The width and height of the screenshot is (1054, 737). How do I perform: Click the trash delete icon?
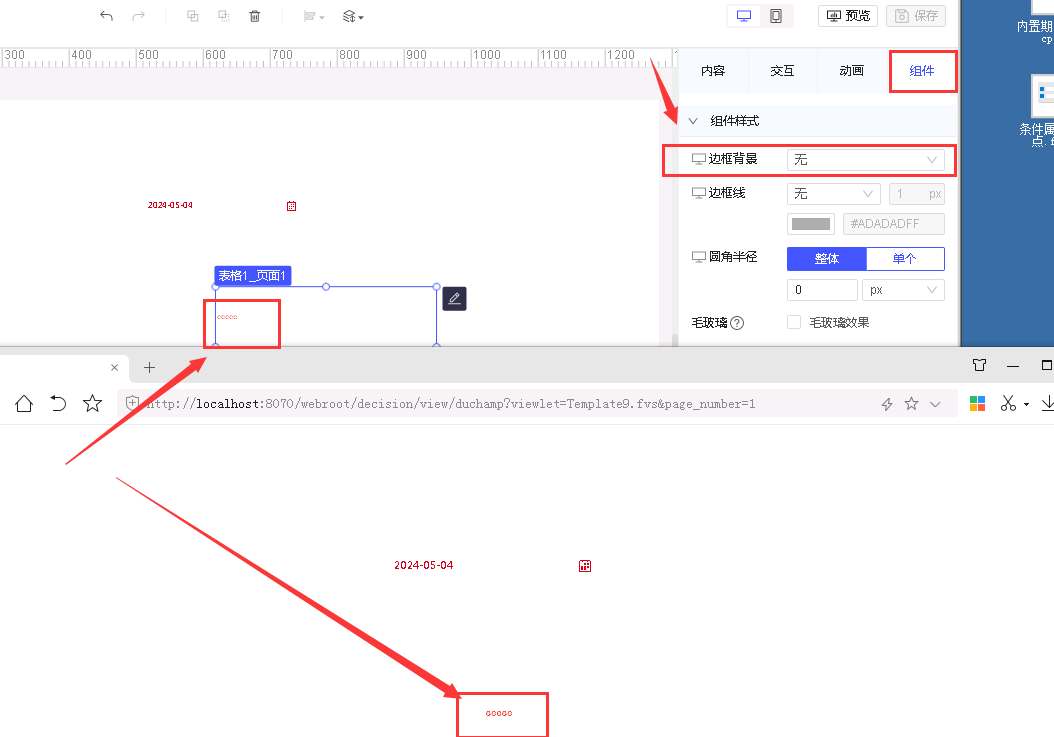pyautogui.click(x=255, y=16)
